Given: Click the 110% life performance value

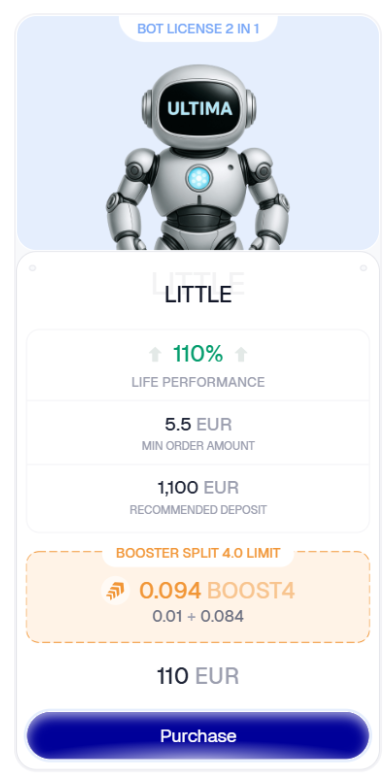Looking at the screenshot, I should pyautogui.click(x=198, y=354).
